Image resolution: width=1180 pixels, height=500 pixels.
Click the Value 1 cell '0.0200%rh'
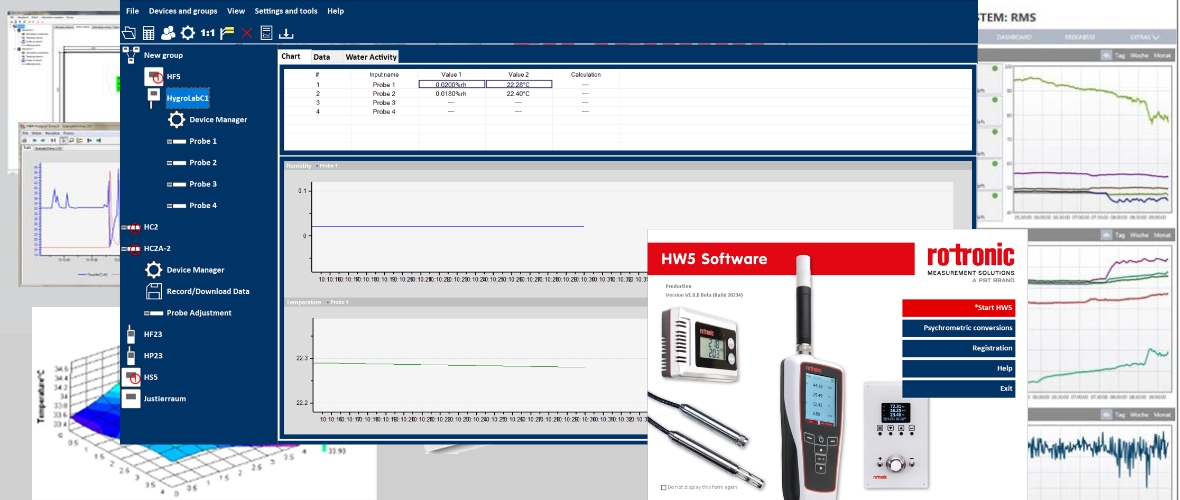click(x=452, y=84)
